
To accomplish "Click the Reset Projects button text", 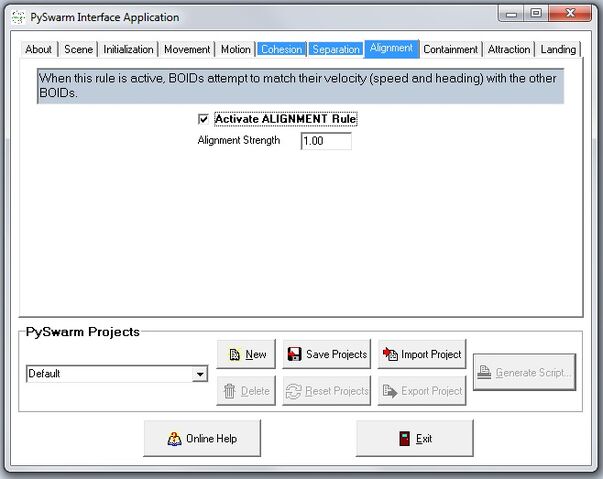I will click(x=336, y=391).
